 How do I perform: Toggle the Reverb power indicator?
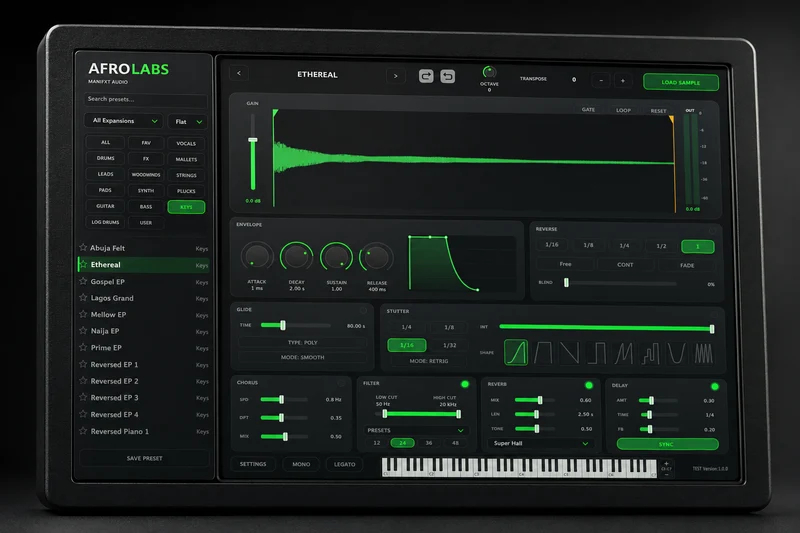coord(589,385)
